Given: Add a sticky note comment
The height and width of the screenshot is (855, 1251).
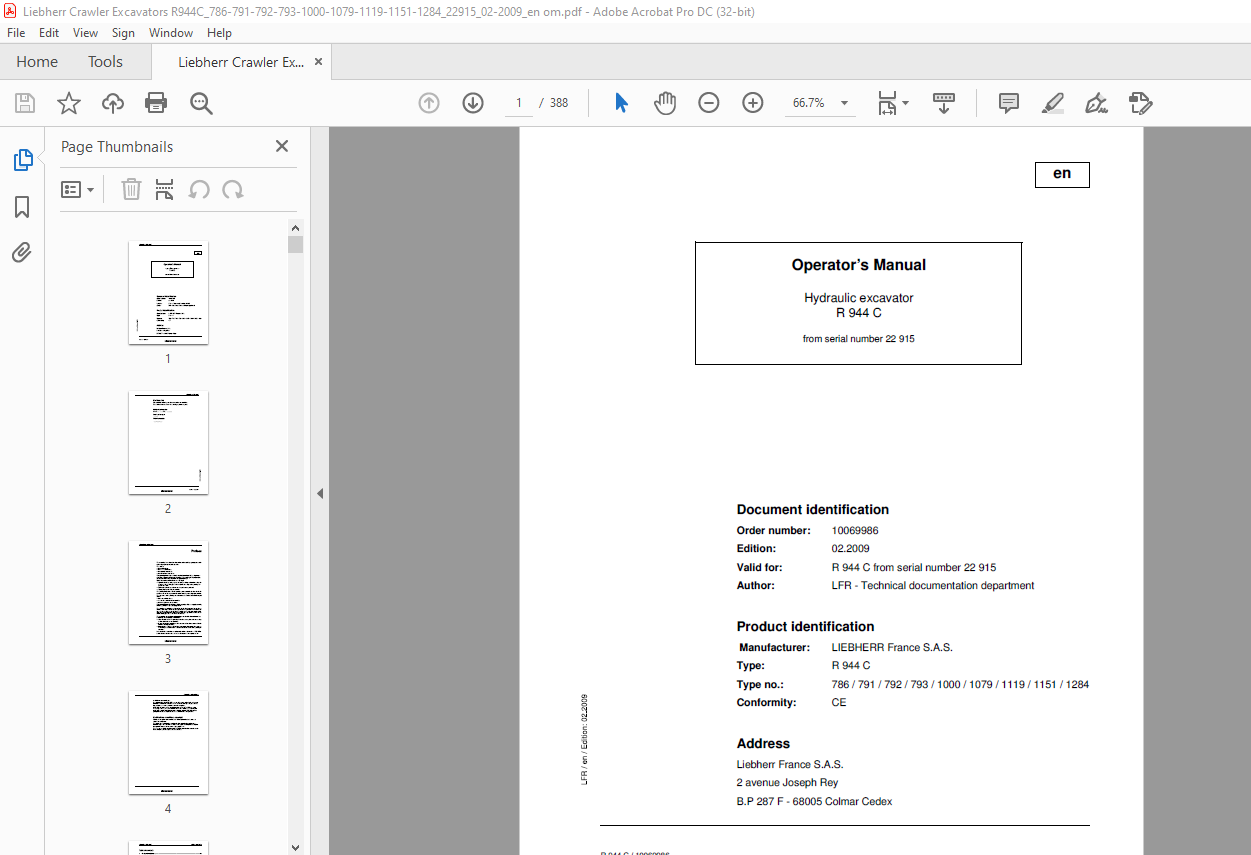Looking at the screenshot, I should [1009, 103].
